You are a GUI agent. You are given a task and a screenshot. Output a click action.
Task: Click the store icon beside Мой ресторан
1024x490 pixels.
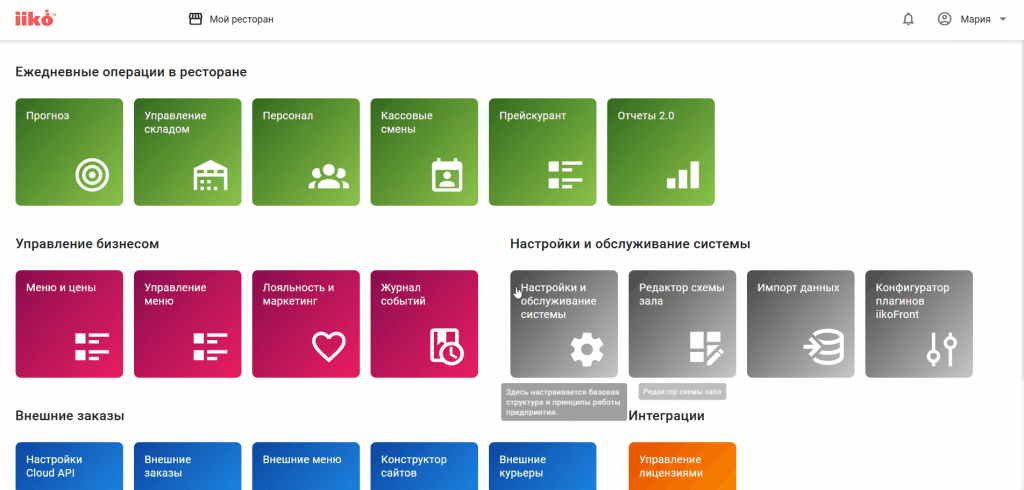tap(195, 19)
